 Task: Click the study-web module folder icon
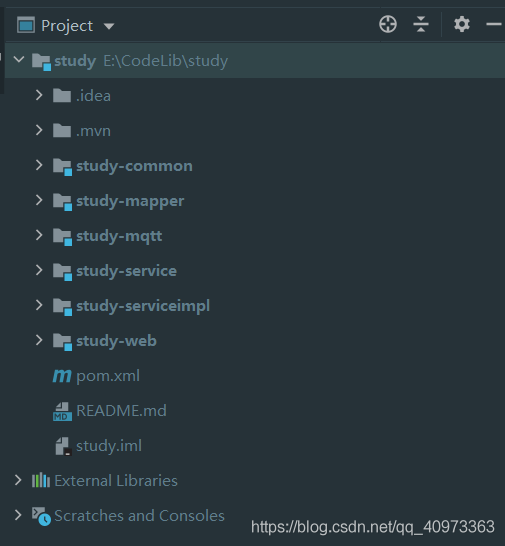[x=62, y=341]
